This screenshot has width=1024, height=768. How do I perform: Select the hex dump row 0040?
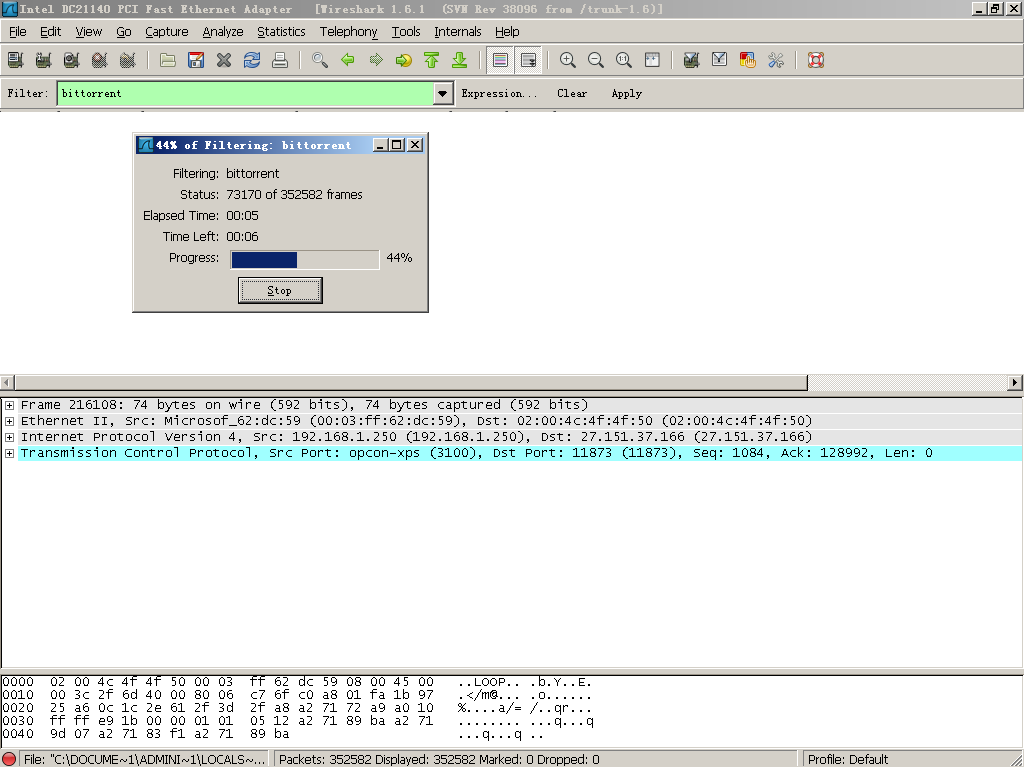pos(273,734)
